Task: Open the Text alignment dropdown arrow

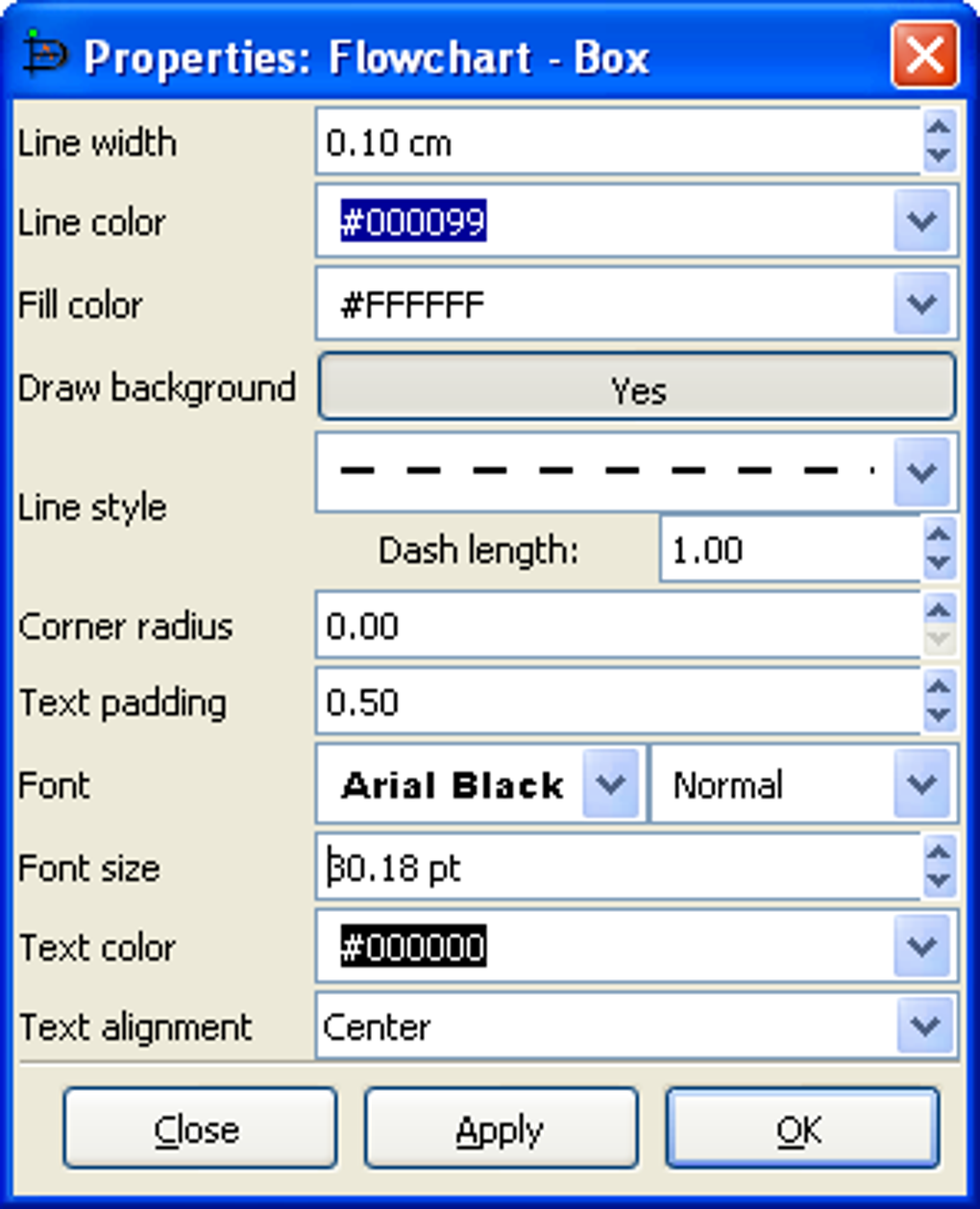Action: [924, 1026]
